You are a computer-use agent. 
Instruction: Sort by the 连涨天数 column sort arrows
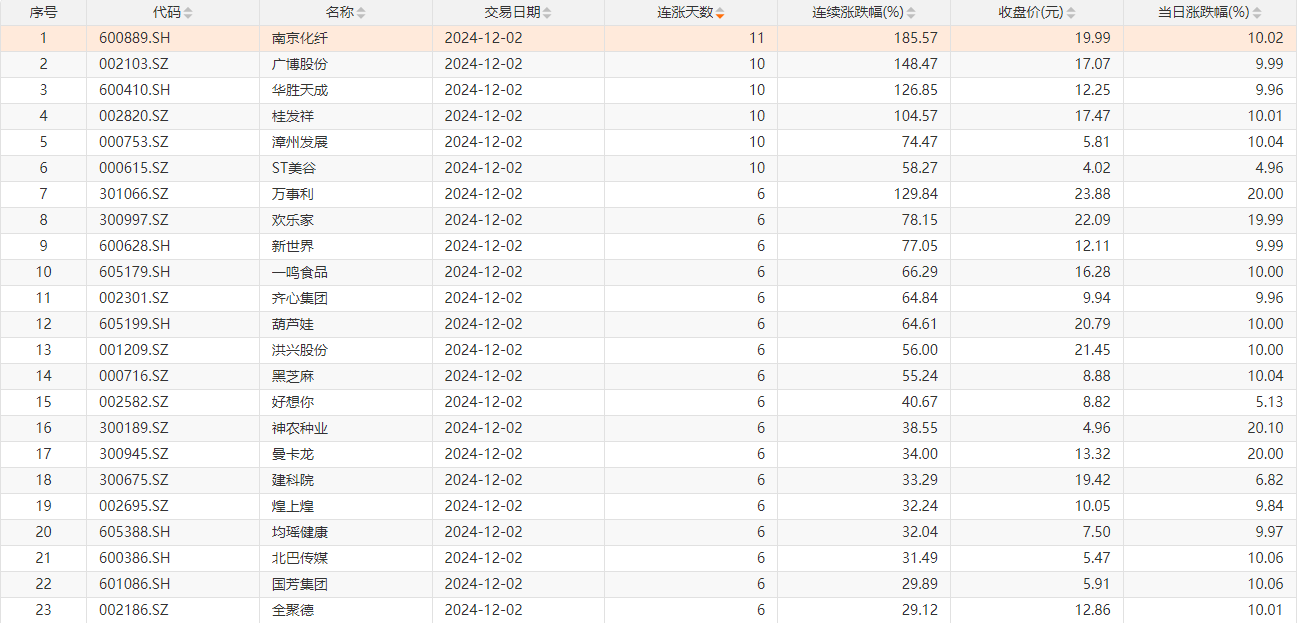pyautogui.click(x=720, y=13)
